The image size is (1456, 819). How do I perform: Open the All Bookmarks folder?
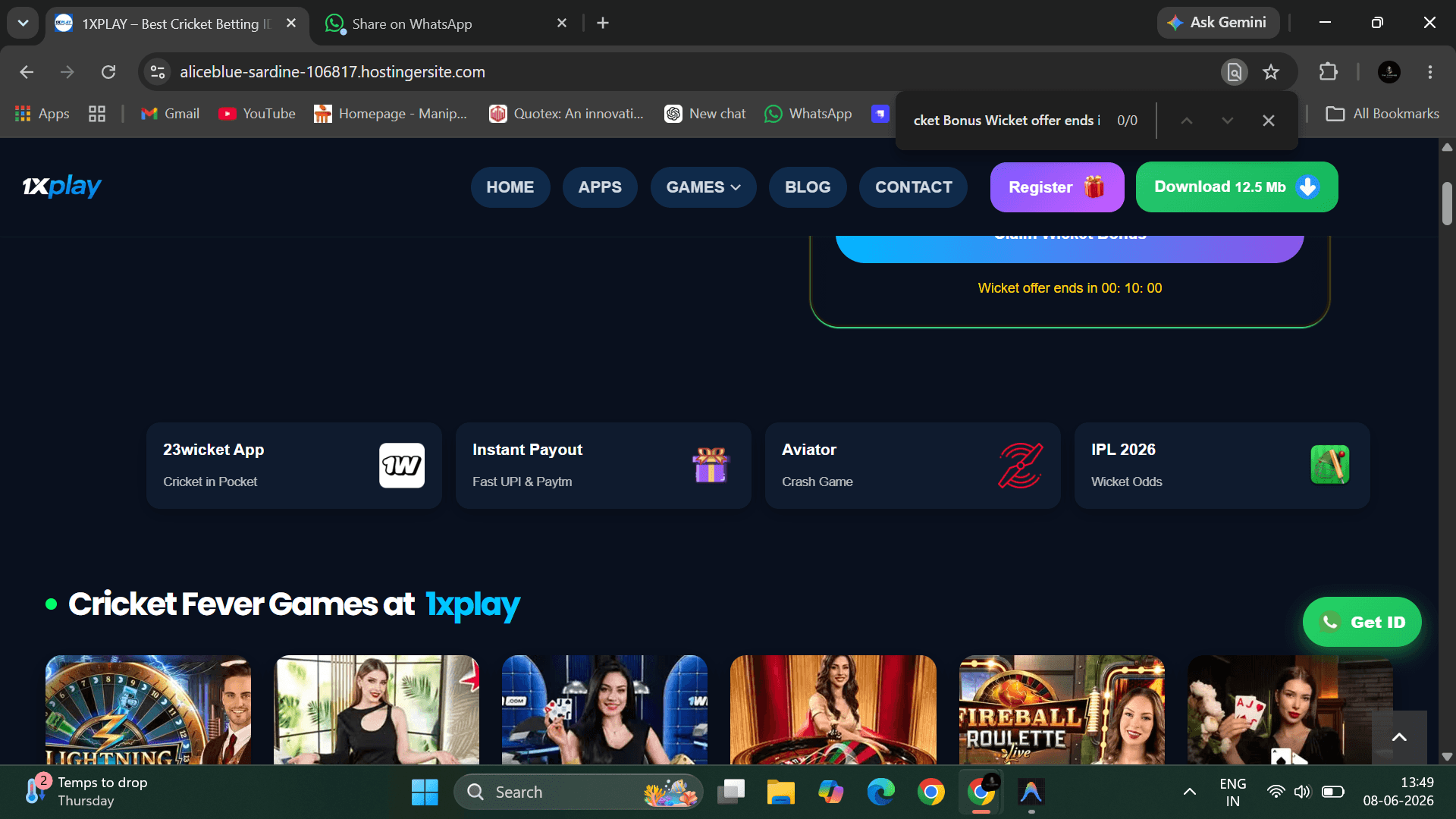pyautogui.click(x=1382, y=114)
